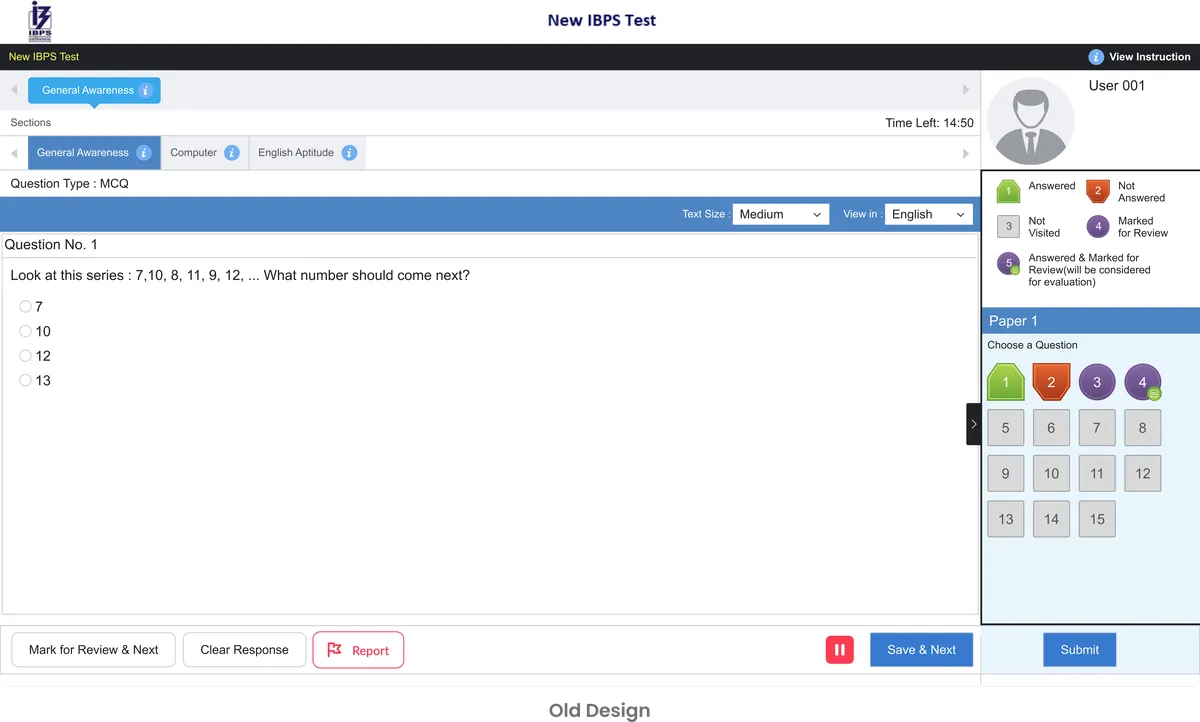Click the Clear Response button
Screen dimensions: 1200x722
pyautogui.click(x=245, y=650)
